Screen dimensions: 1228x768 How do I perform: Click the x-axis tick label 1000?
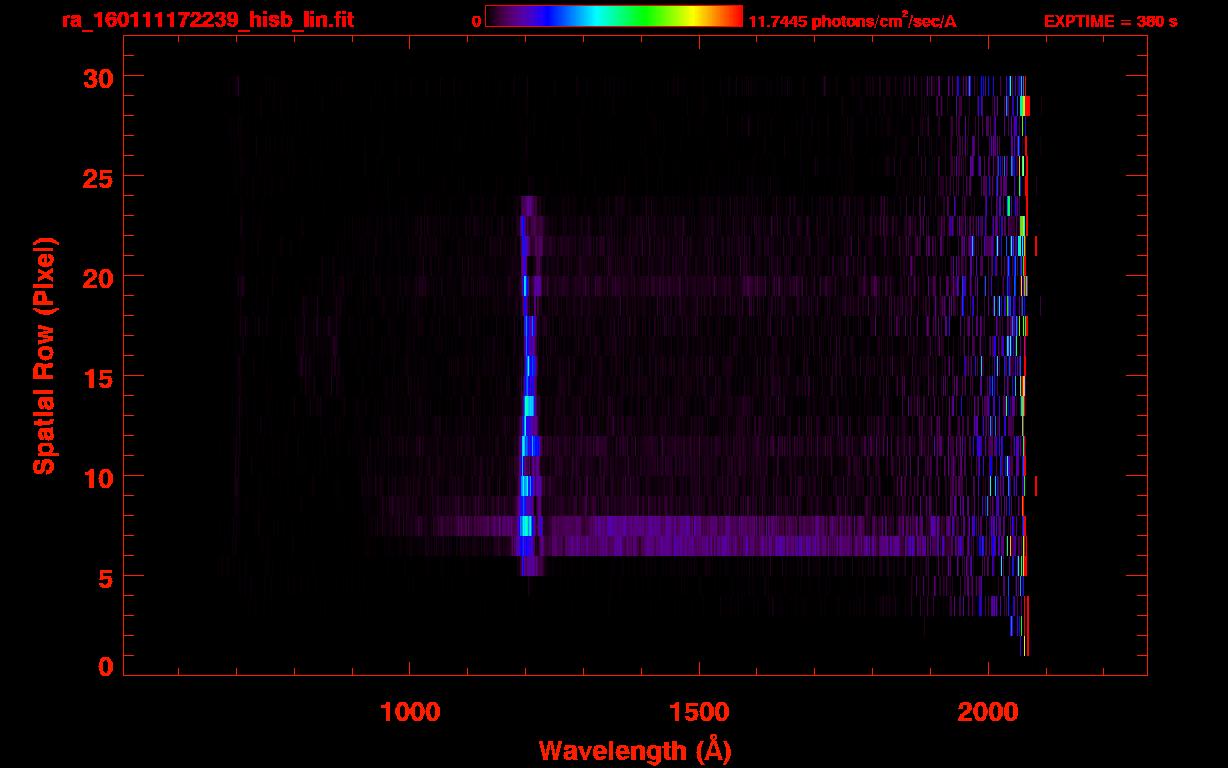[410, 712]
